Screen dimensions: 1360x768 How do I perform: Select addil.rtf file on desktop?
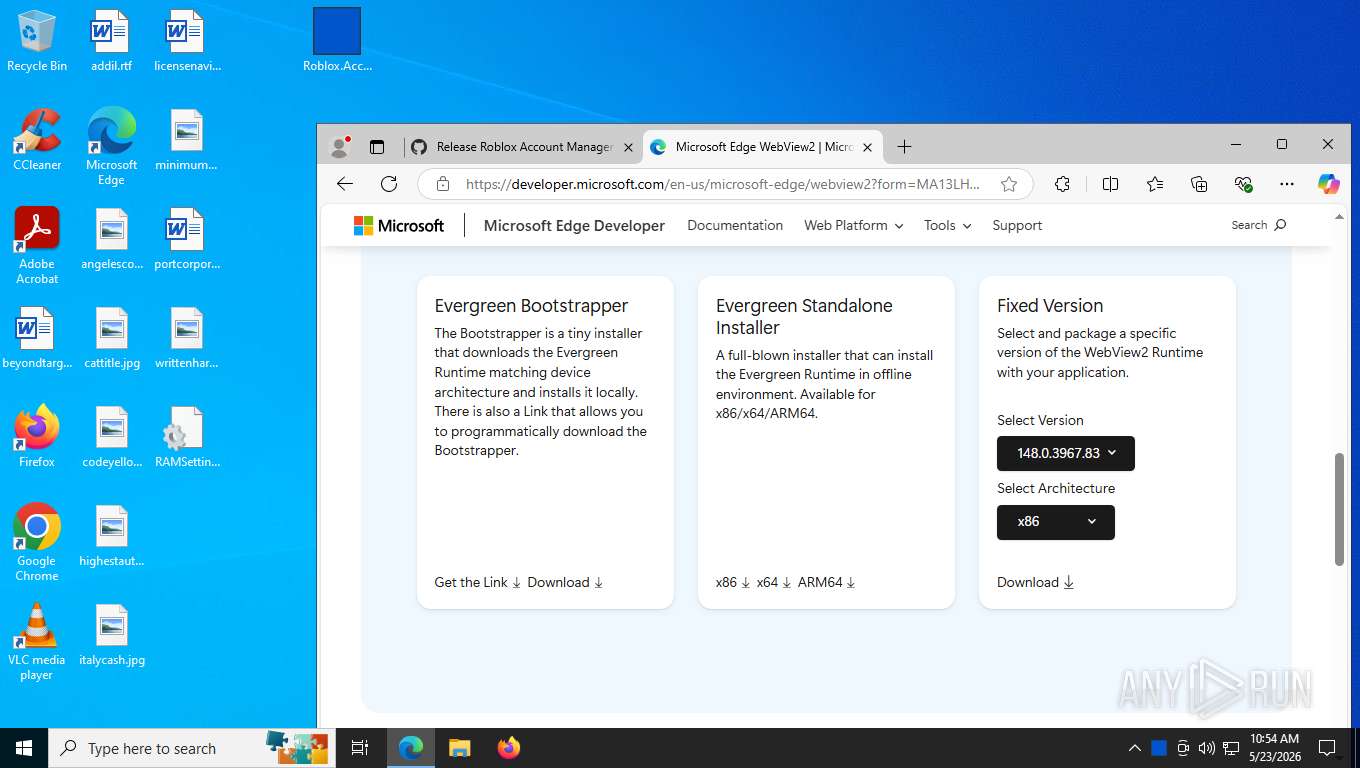coord(111,42)
